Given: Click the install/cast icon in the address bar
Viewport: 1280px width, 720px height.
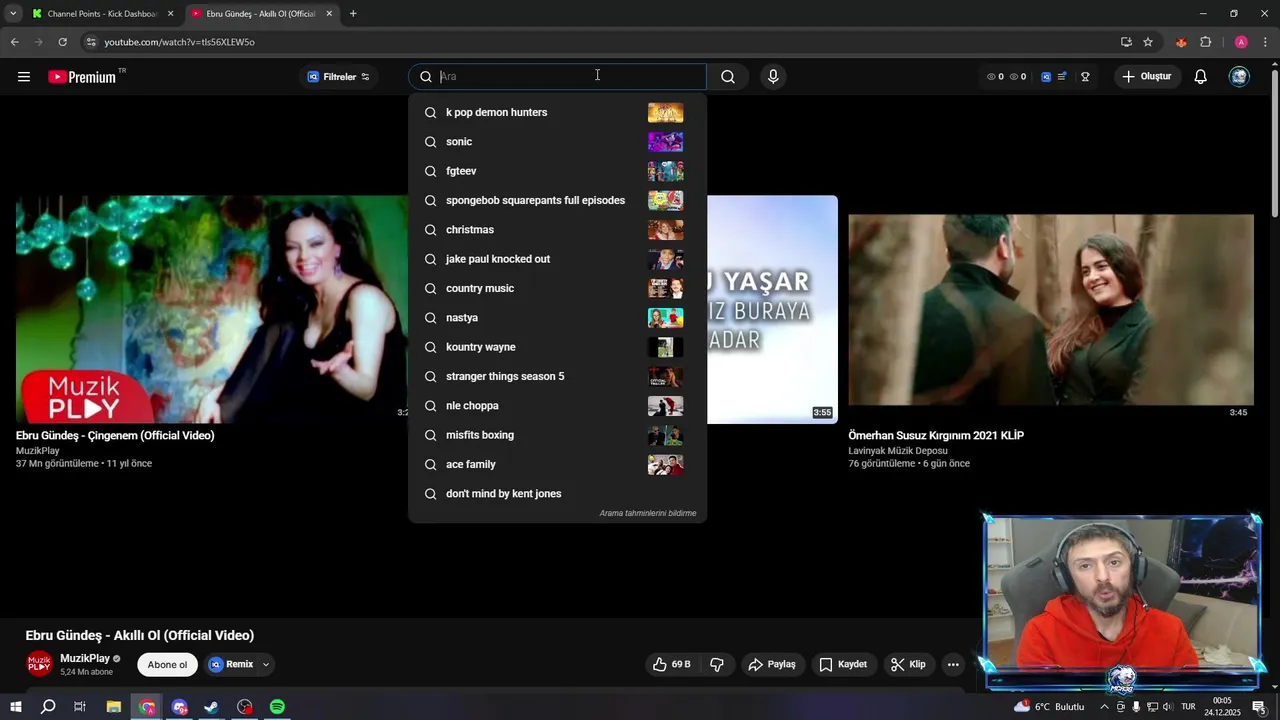Looking at the screenshot, I should pos(1126,42).
